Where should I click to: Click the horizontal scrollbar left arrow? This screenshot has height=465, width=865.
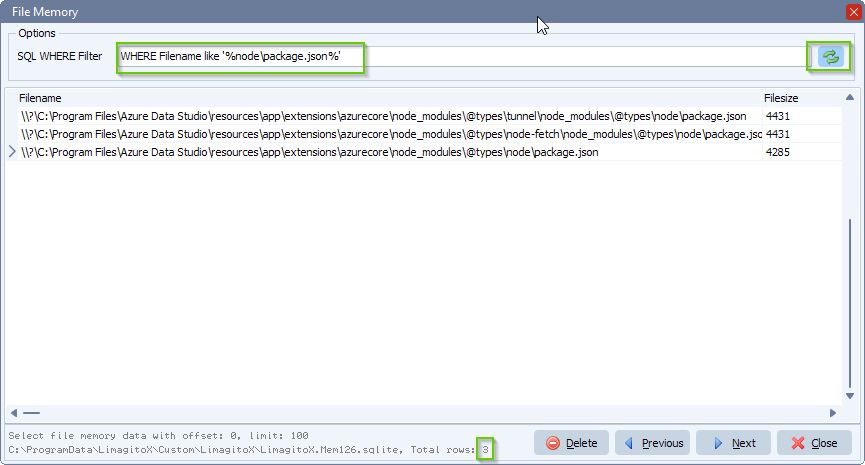(14, 413)
